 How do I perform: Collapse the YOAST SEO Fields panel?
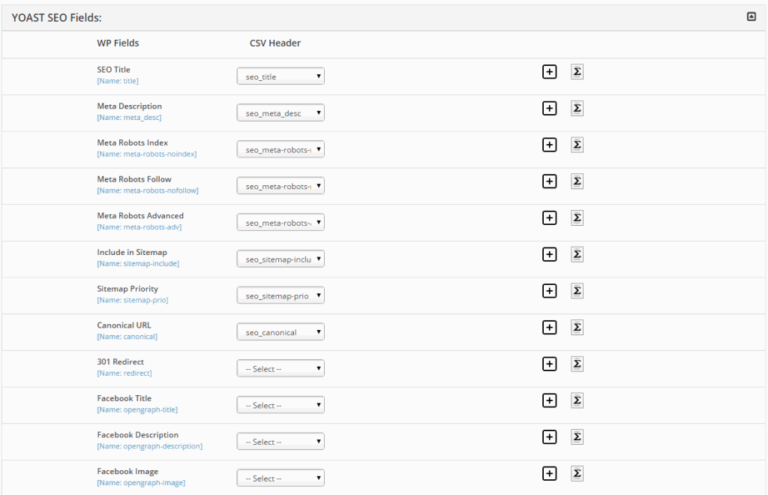tap(751, 17)
